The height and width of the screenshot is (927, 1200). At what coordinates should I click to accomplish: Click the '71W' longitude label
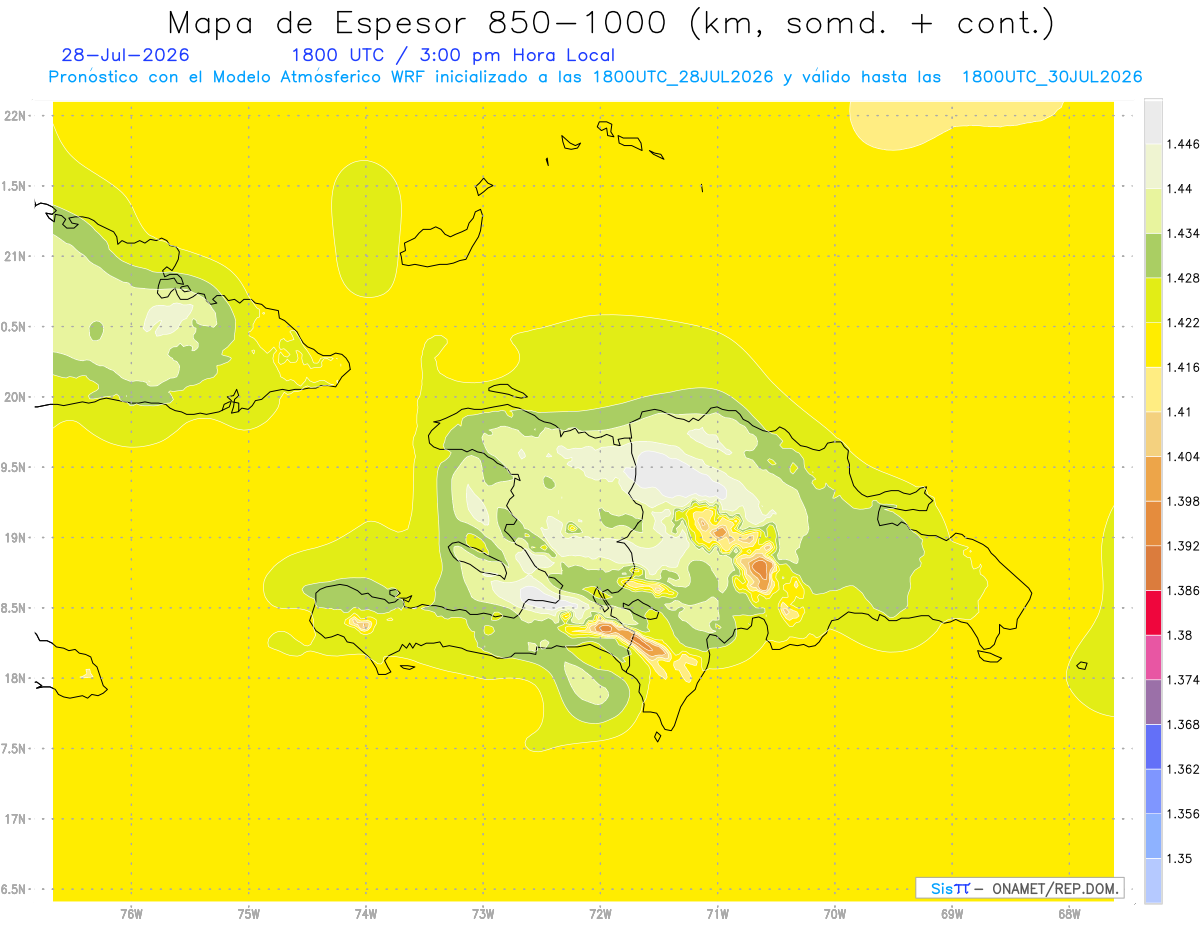tap(717, 913)
